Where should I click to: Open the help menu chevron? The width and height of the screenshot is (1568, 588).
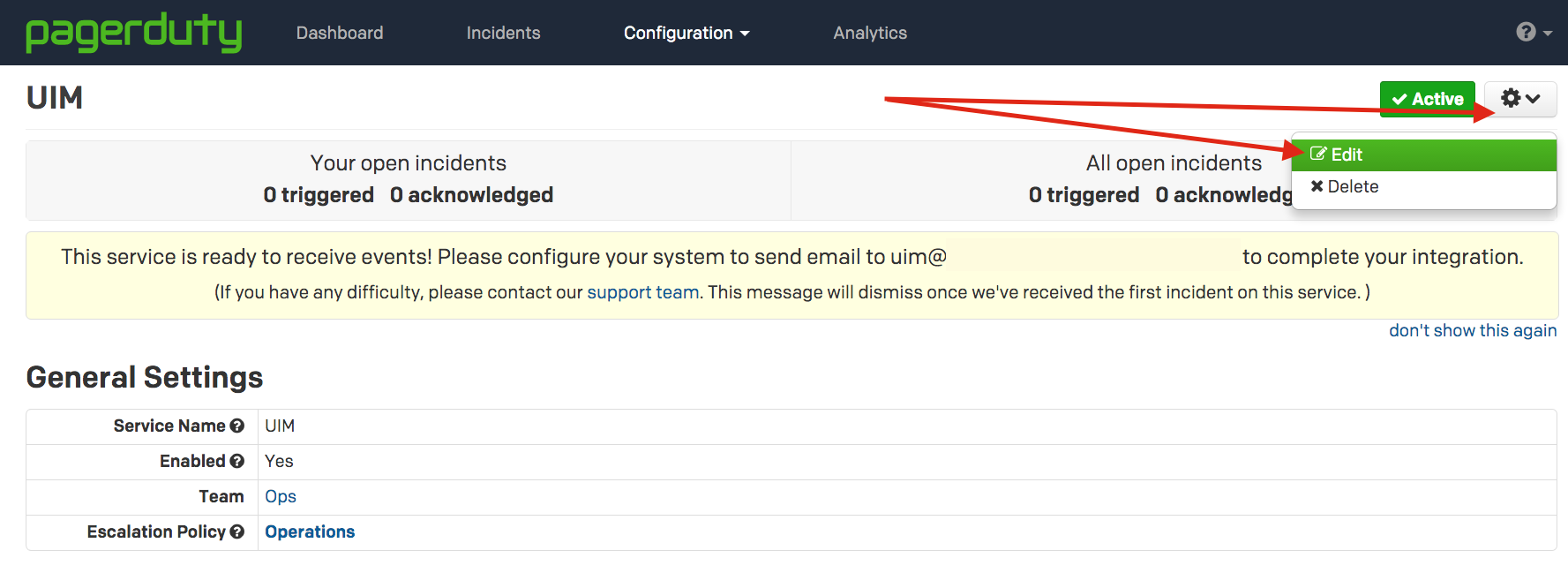1546,32
